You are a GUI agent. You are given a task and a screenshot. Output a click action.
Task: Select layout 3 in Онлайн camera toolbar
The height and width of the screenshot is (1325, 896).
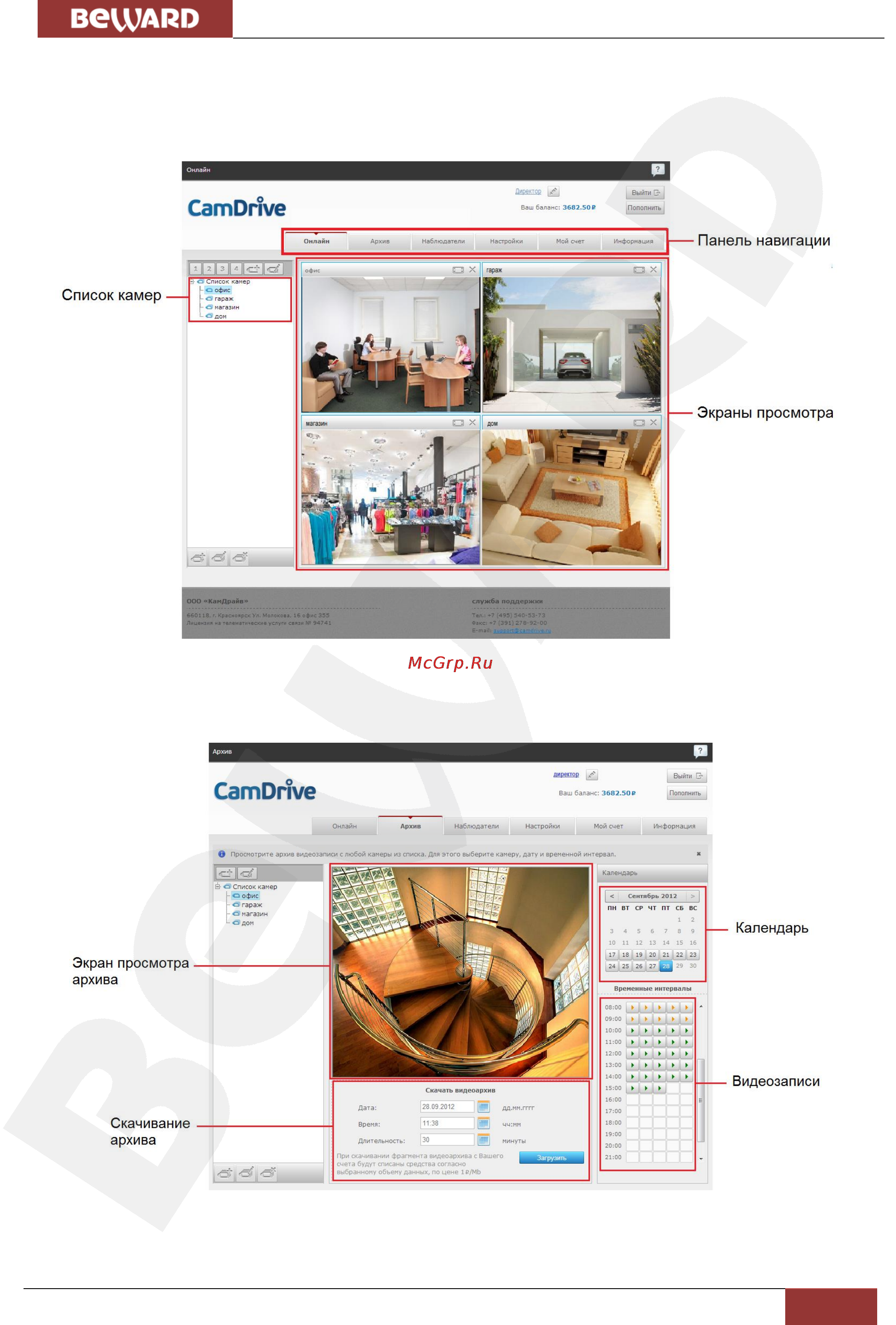pyautogui.click(x=222, y=269)
